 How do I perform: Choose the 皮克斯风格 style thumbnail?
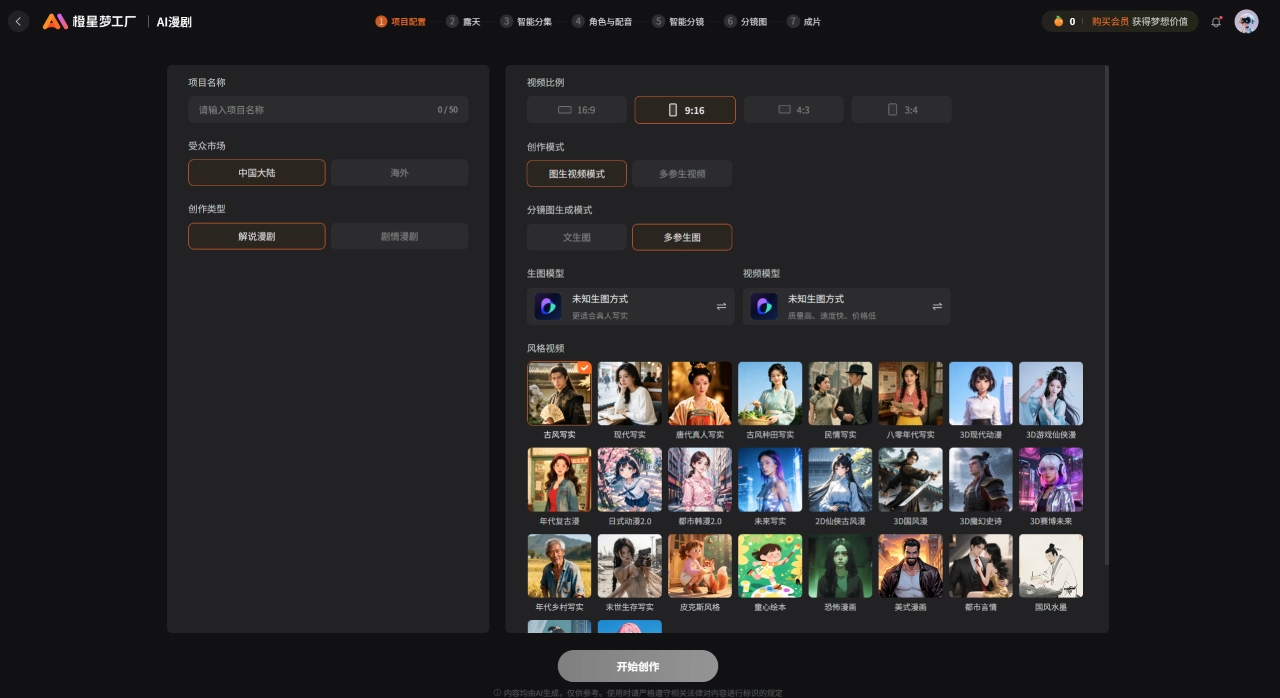pos(700,566)
